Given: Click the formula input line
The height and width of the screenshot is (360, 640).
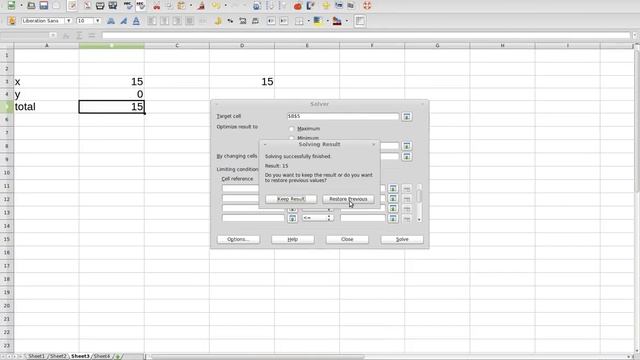Looking at the screenshot, I should pos(366,36).
